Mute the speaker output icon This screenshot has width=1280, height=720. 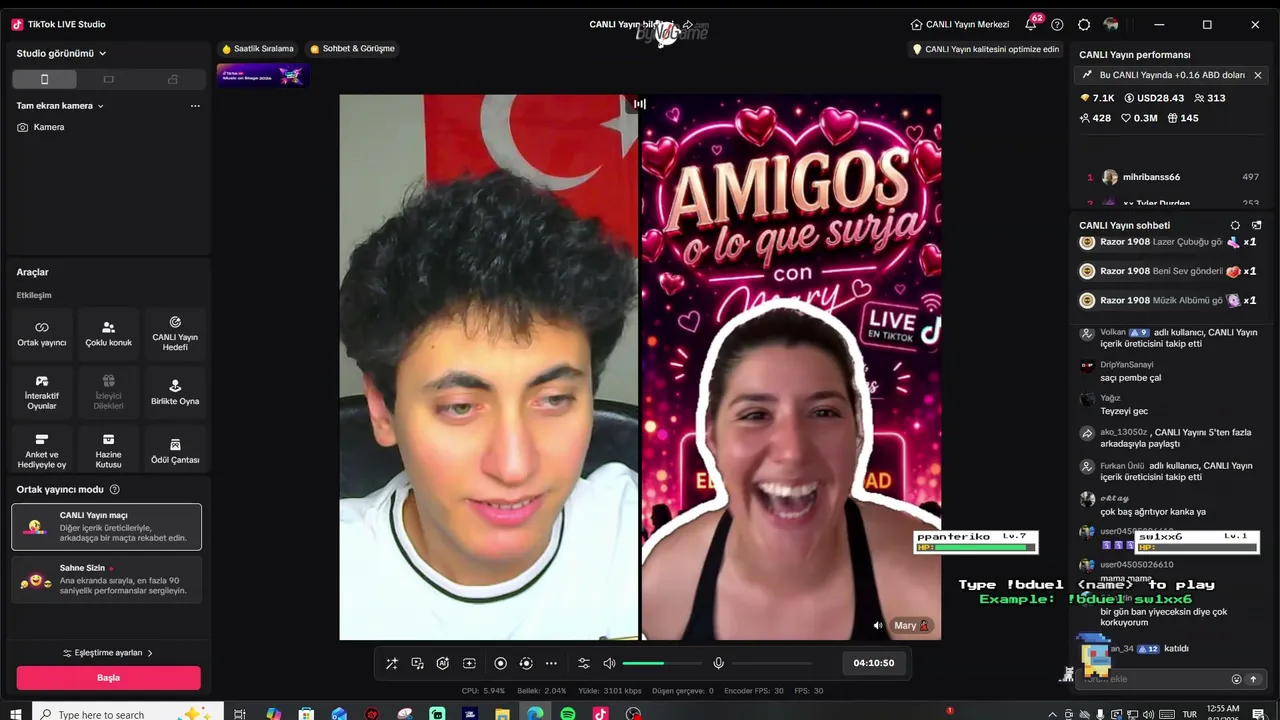(x=609, y=663)
